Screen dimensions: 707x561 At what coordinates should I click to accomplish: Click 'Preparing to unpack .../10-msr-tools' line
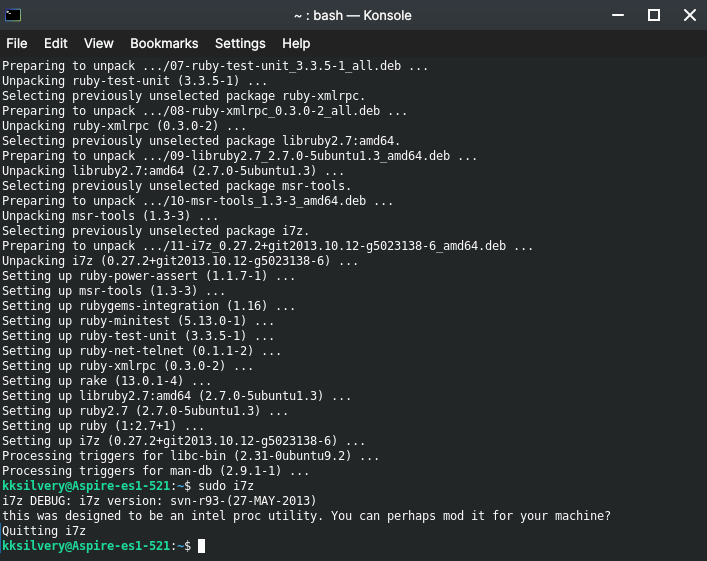pos(197,201)
